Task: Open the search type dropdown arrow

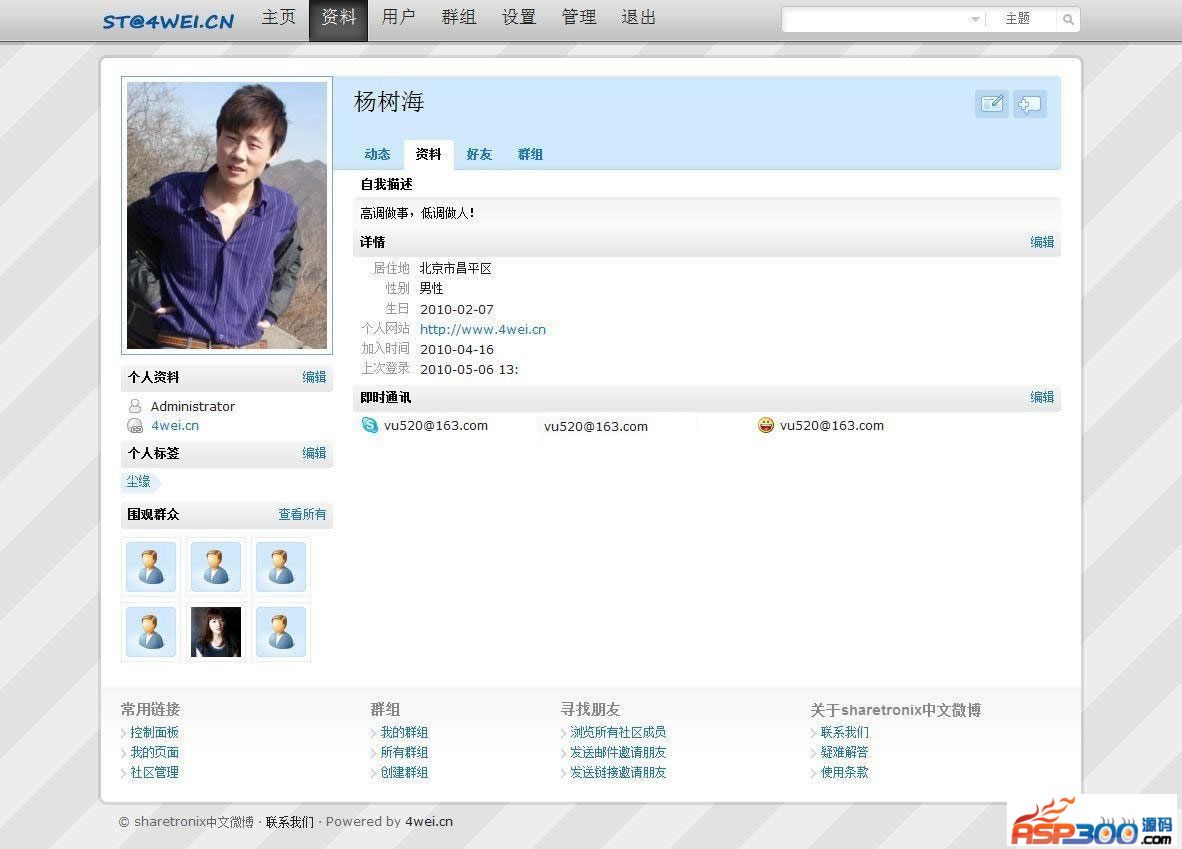Action: (x=975, y=19)
